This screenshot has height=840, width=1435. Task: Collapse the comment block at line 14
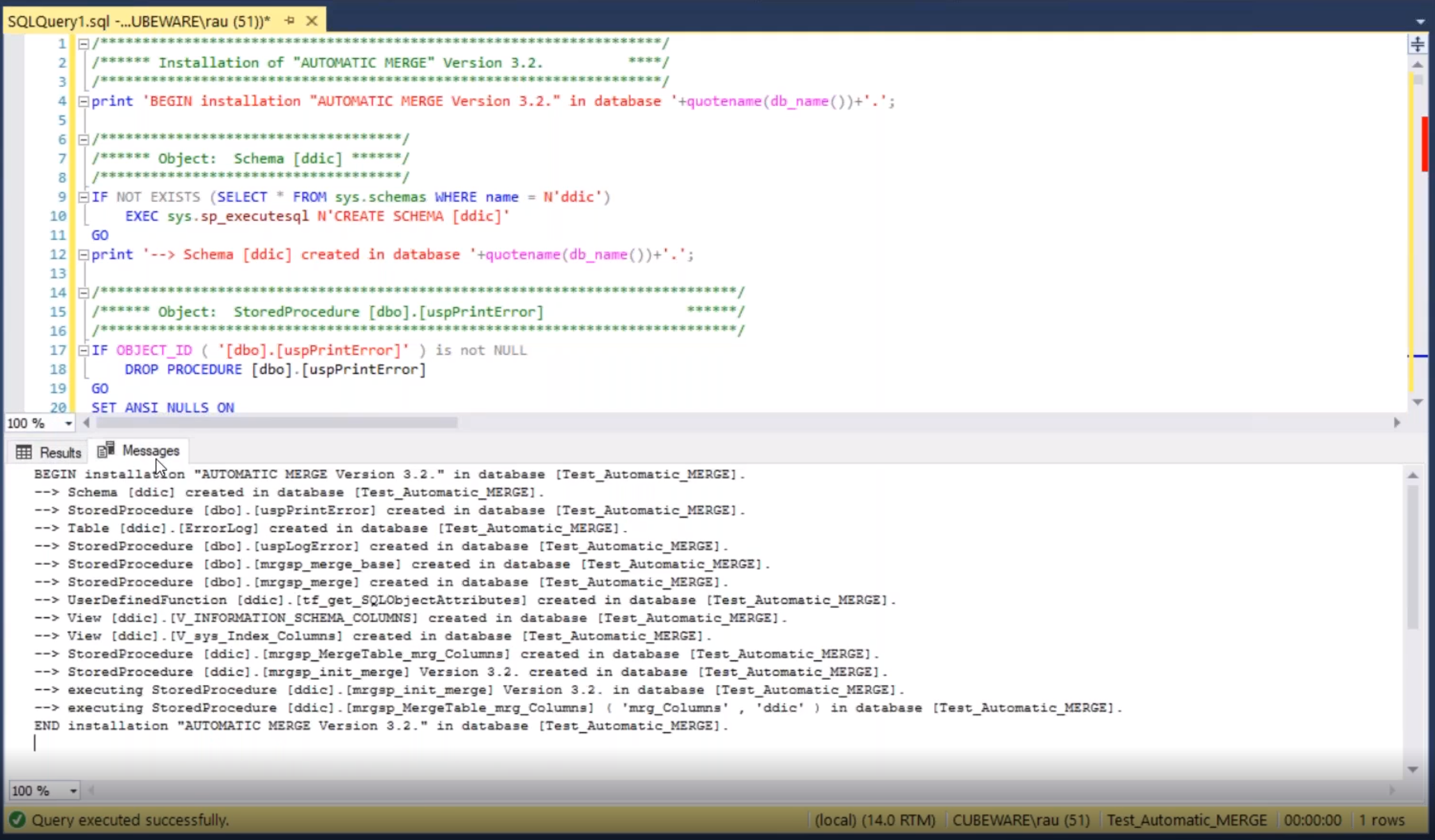point(83,293)
